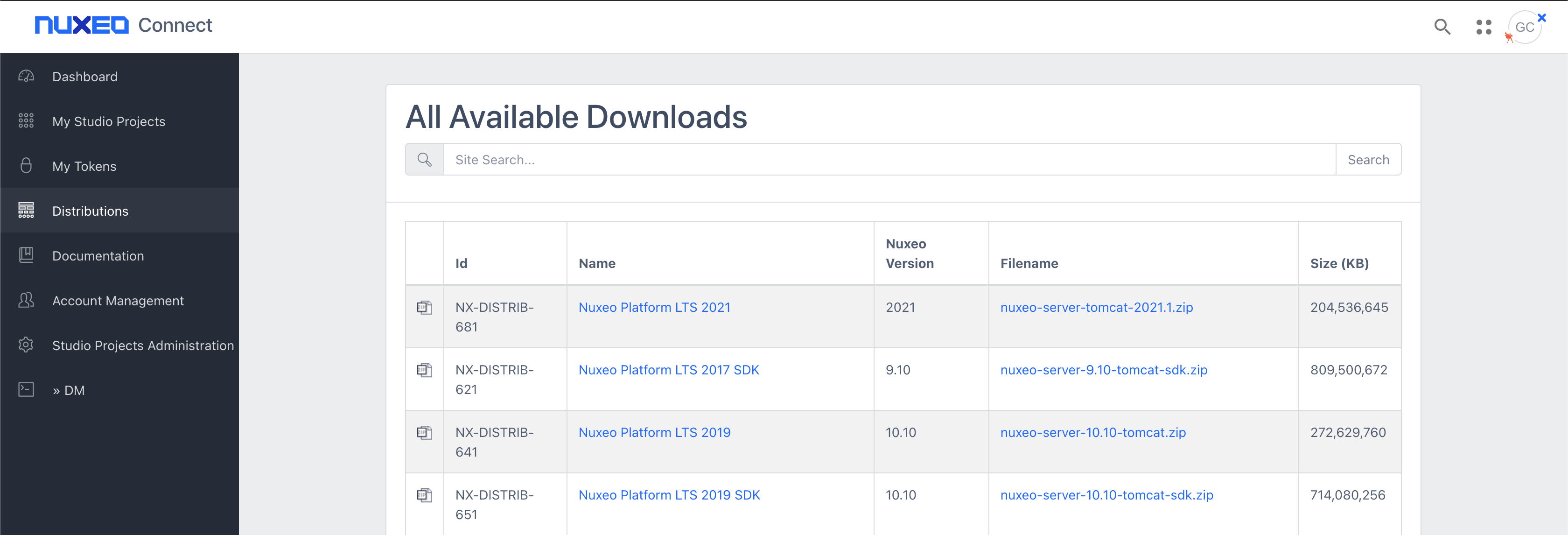Click the 809,500,672 size value

(1348, 370)
